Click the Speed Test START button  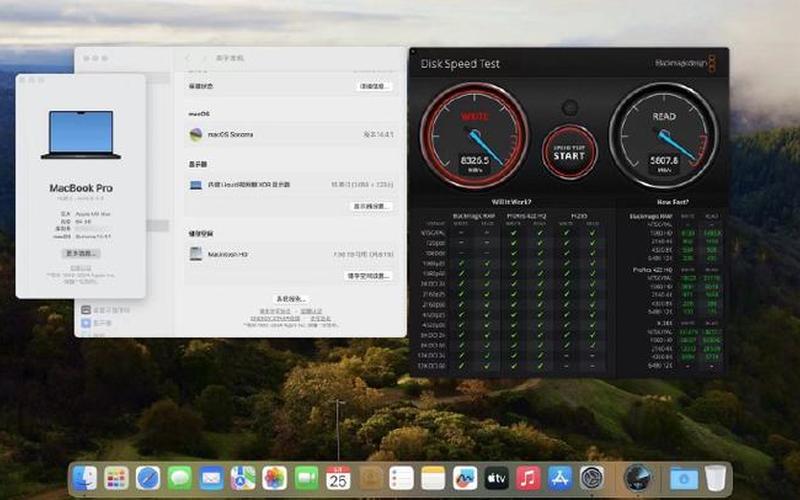coord(569,152)
